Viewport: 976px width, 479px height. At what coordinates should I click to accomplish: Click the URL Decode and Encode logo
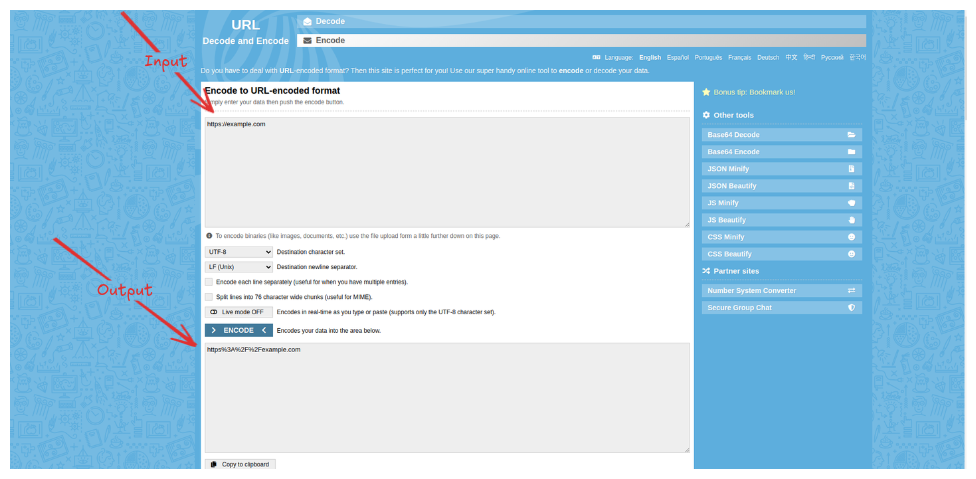point(245,32)
